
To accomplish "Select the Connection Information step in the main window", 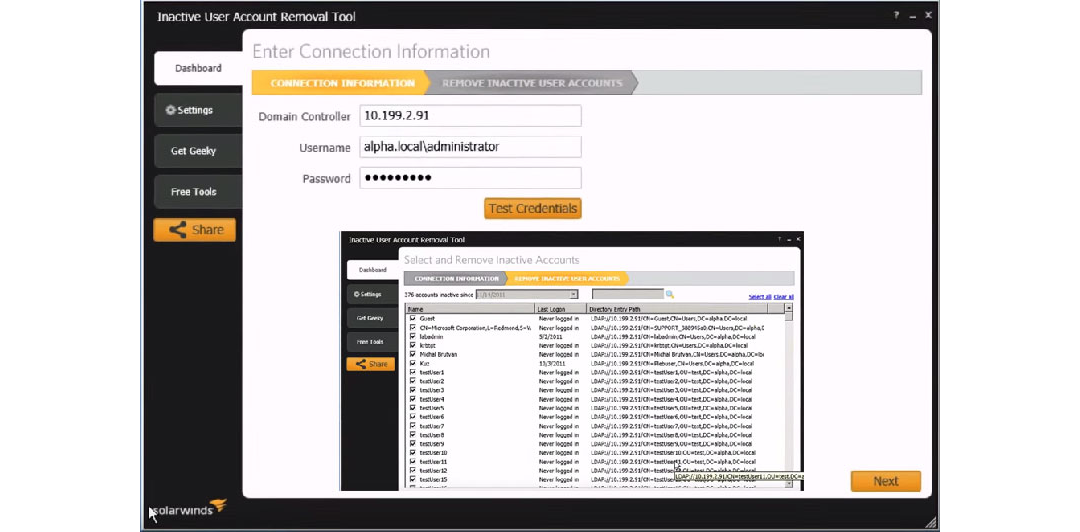I will [x=342, y=83].
